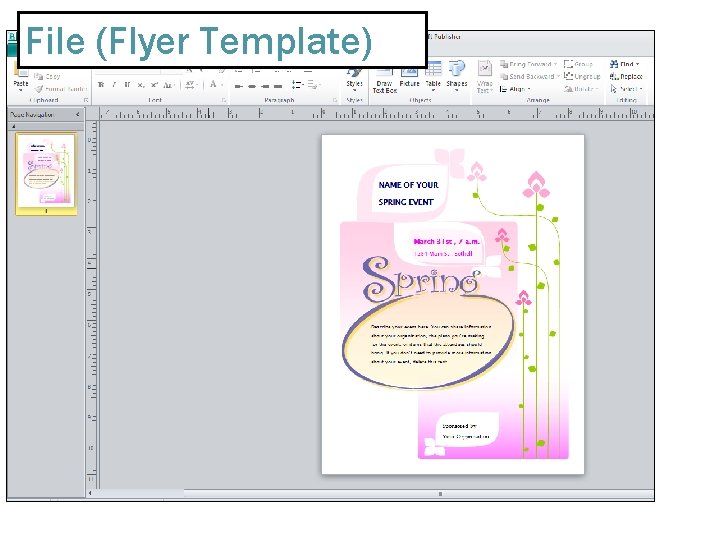The height and width of the screenshot is (540, 720).
Task: Click Send Backward
Action: point(530,77)
